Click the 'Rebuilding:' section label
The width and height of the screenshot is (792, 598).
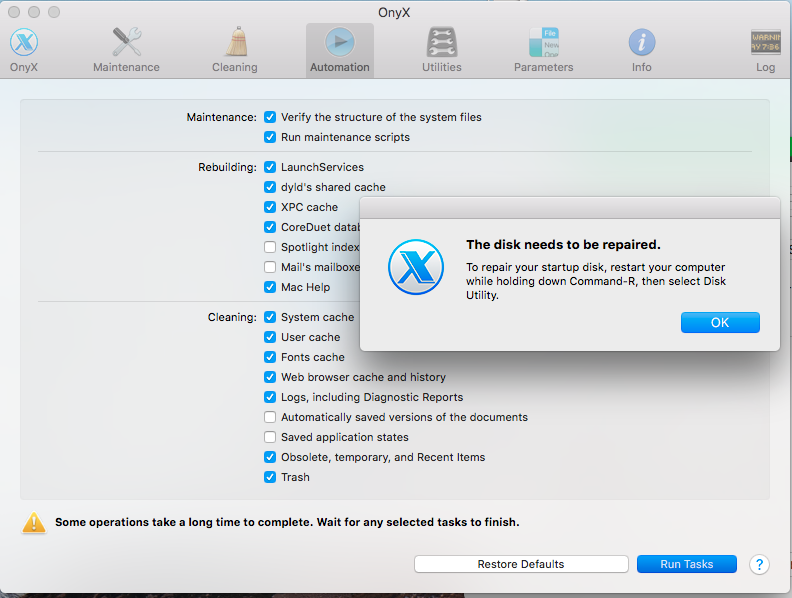[x=227, y=167]
